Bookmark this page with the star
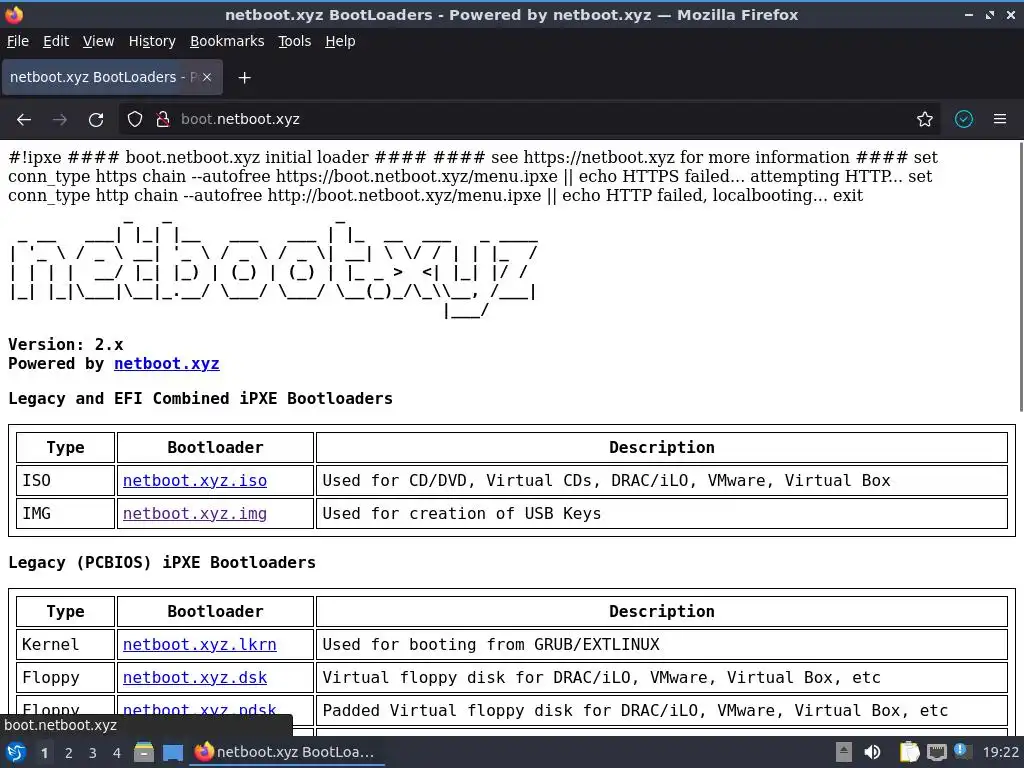Viewport: 1024px width, 768px height. click(925, 119)
